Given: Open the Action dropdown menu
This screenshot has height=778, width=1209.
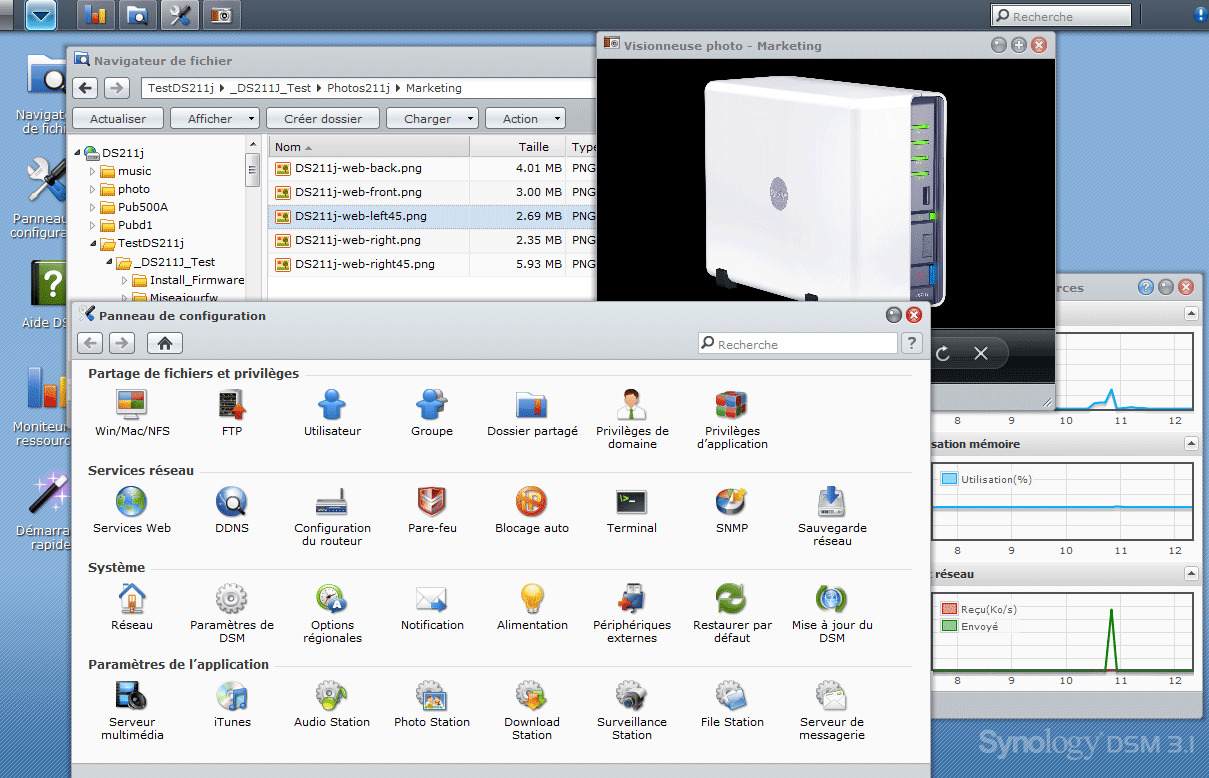Looking at the screenshot, I should [x=525, y=118].
